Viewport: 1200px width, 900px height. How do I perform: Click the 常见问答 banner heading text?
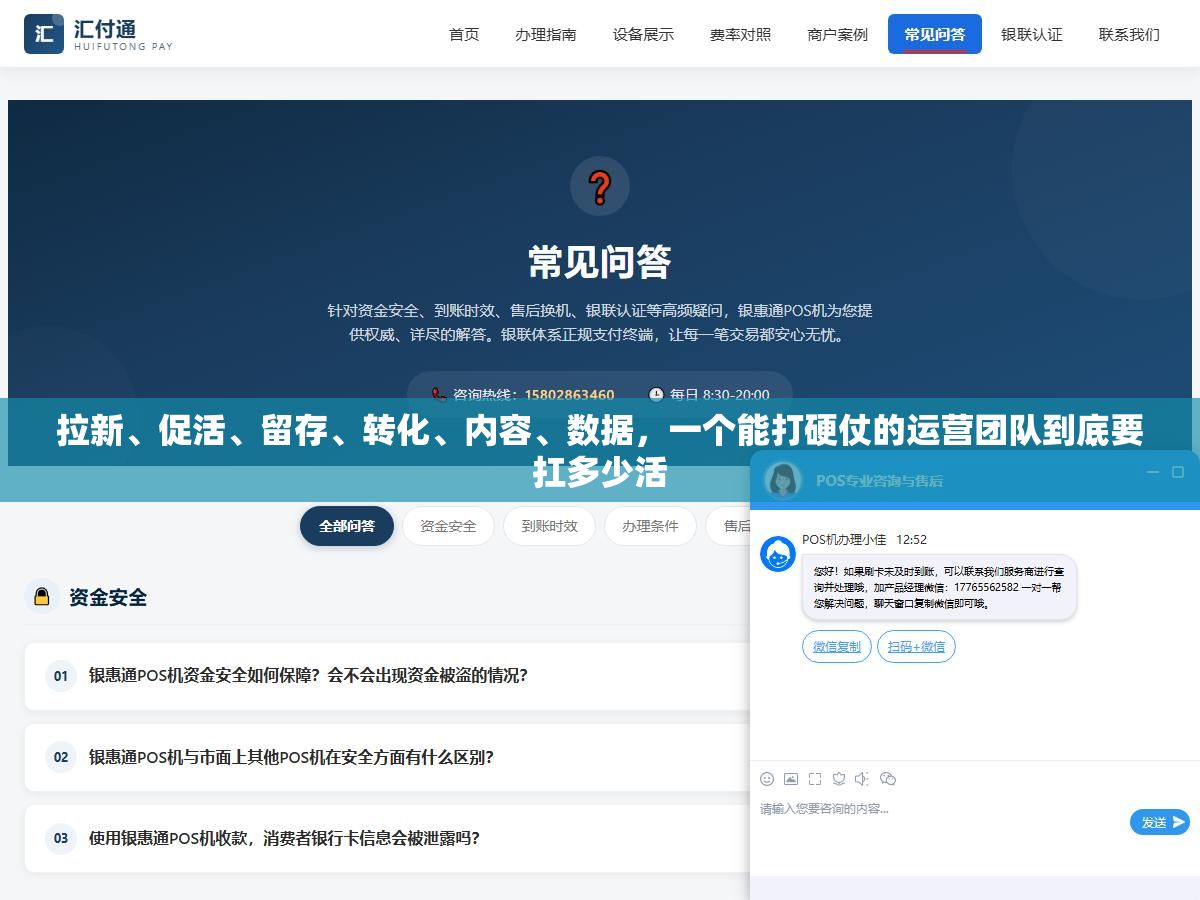click(x=600, y=262)
